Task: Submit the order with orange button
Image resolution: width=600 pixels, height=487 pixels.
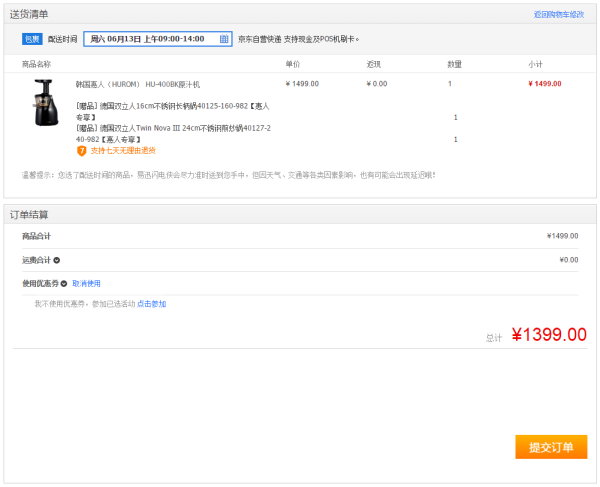Action: [x=551, y=447]
